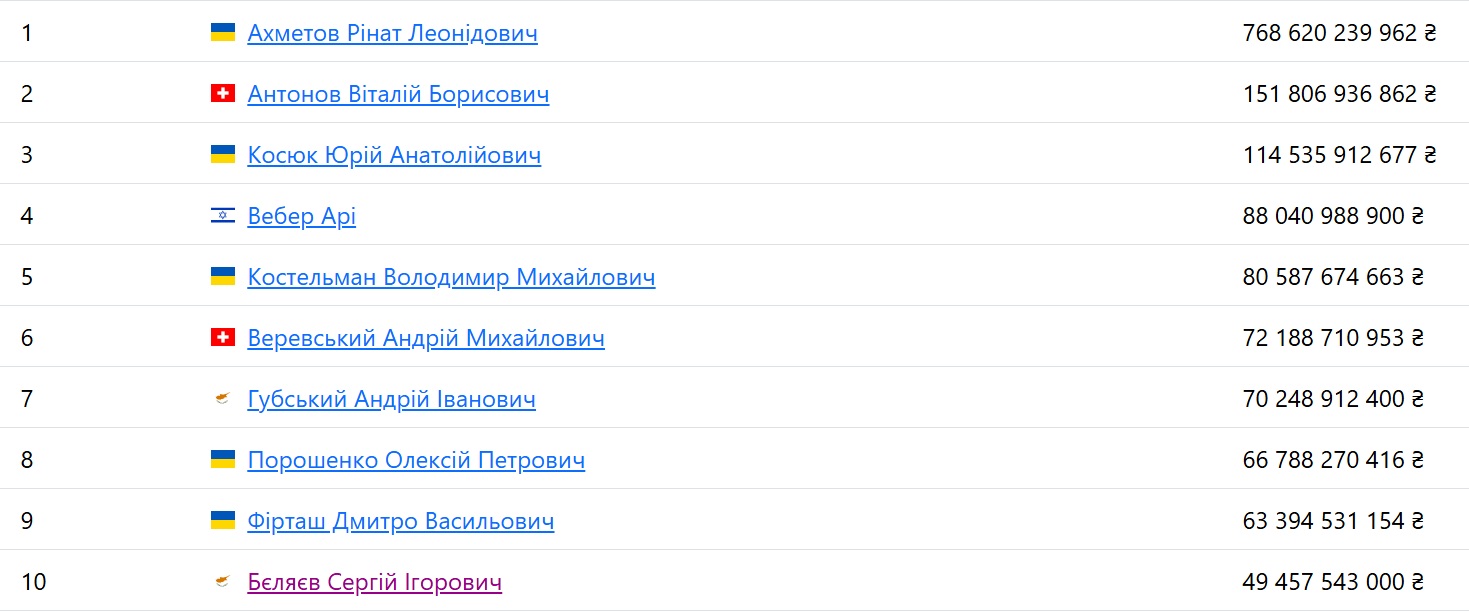Screen dimensions: 1469x613
Task: Select the Фірташ Дмитро Васильович link
Action: (x=400, y=521)
